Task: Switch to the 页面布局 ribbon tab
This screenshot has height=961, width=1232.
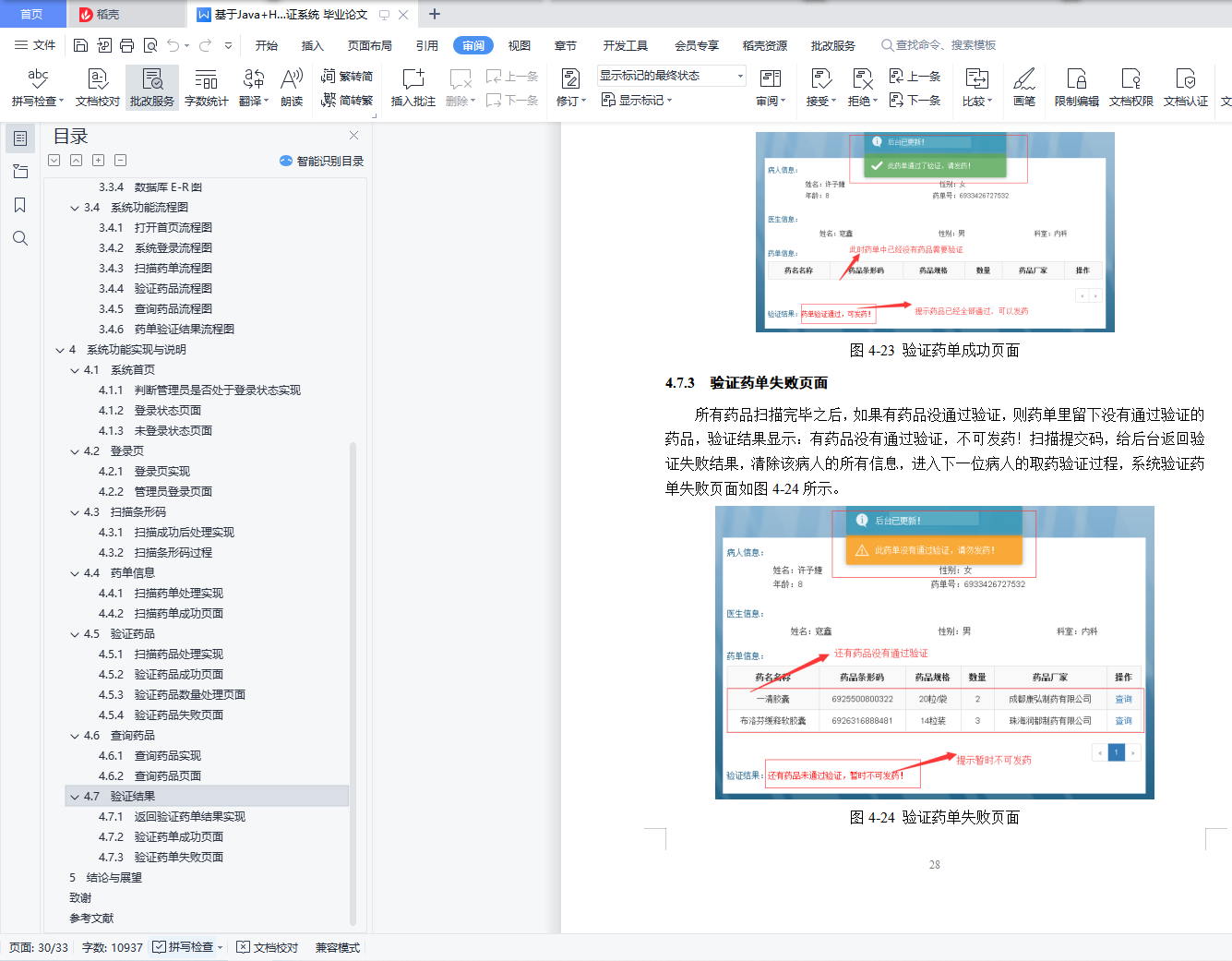Action: 370,45
